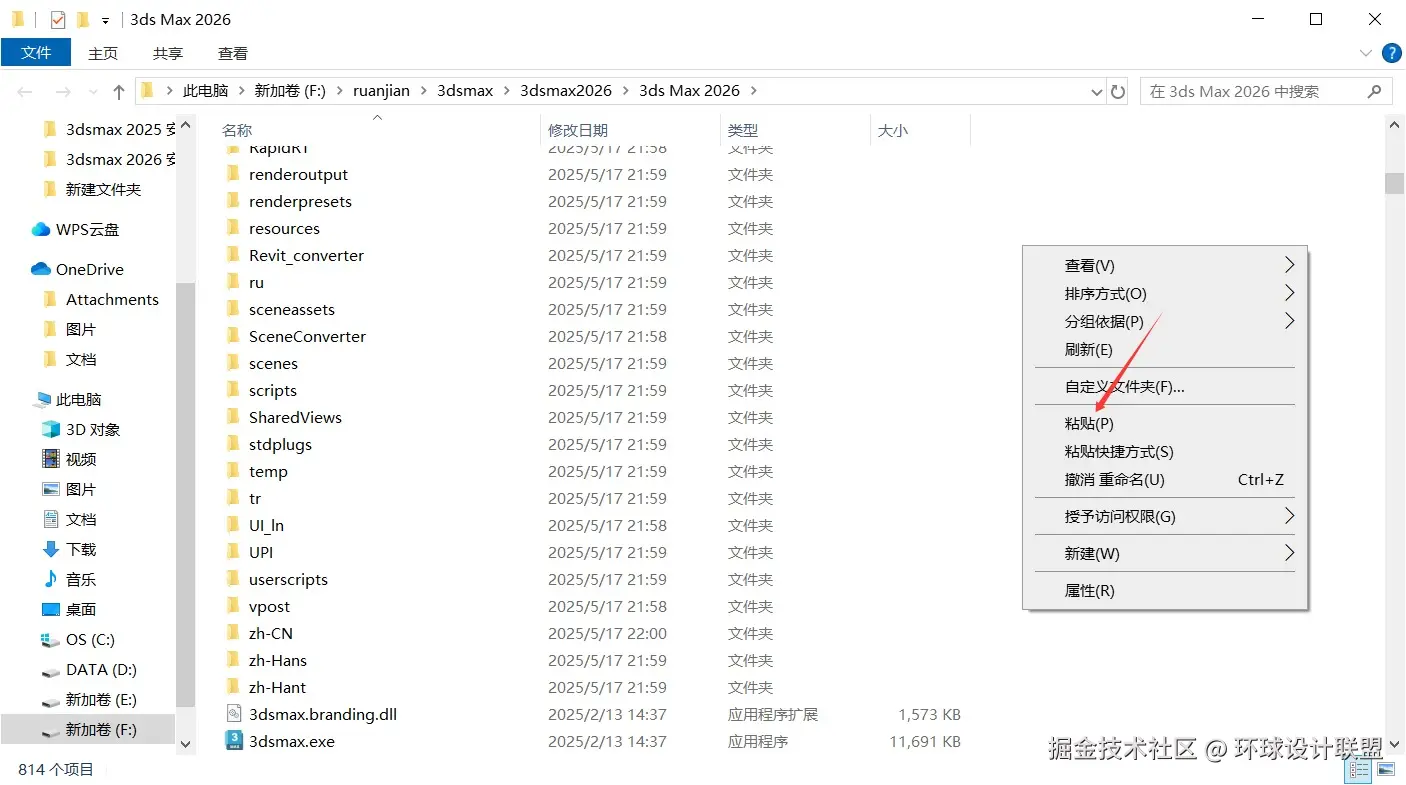Click the scripts folder icon

234,390
